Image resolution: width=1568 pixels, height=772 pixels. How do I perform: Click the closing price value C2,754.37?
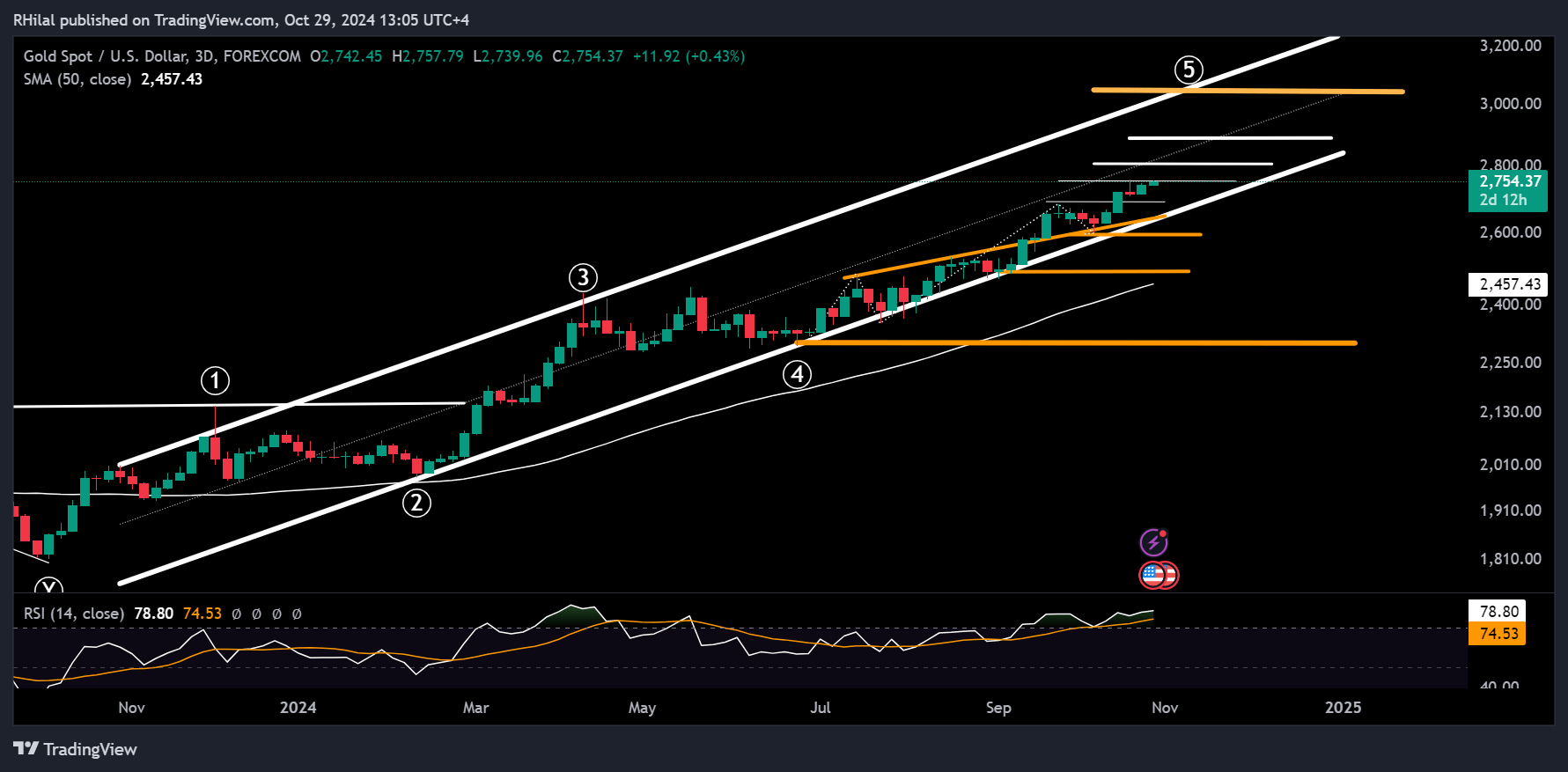[588, 56]
